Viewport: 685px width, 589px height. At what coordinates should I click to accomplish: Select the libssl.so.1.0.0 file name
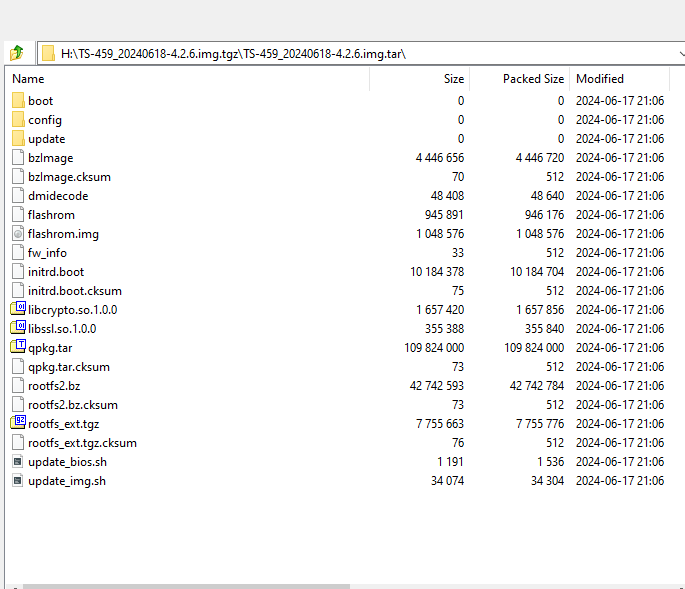point(62,329)
